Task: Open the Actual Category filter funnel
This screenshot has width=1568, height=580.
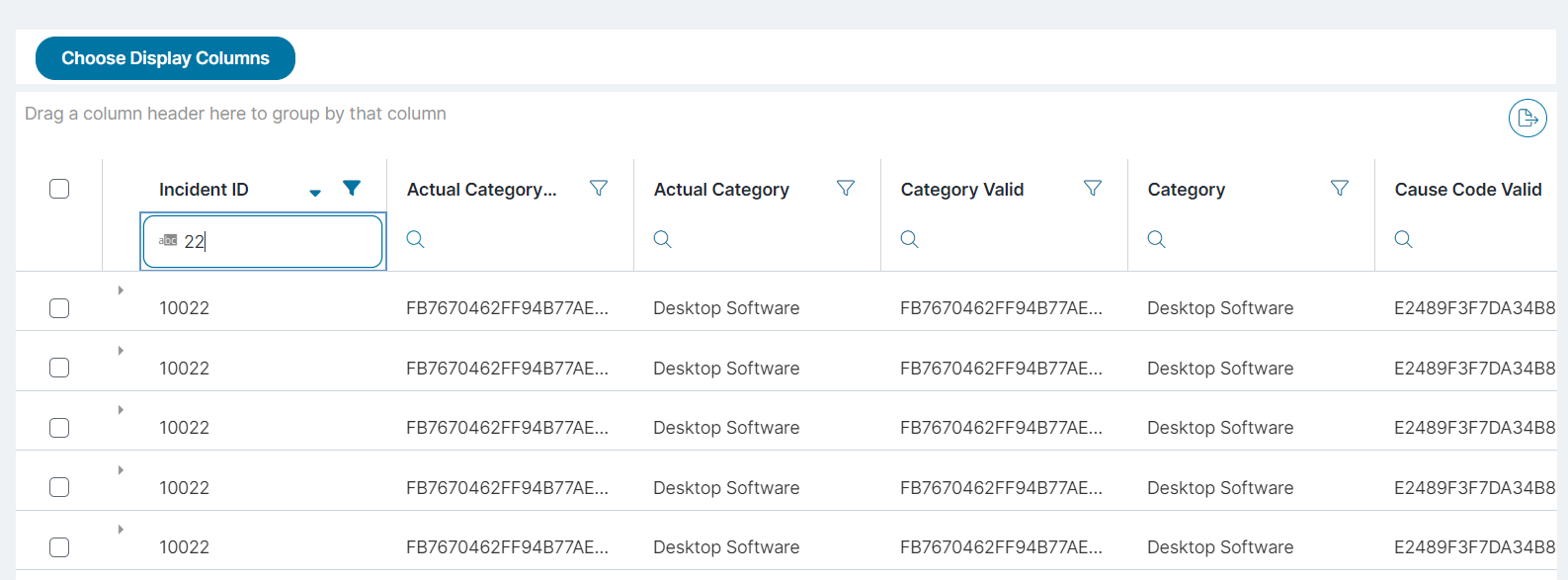Action: pos(846,188)
